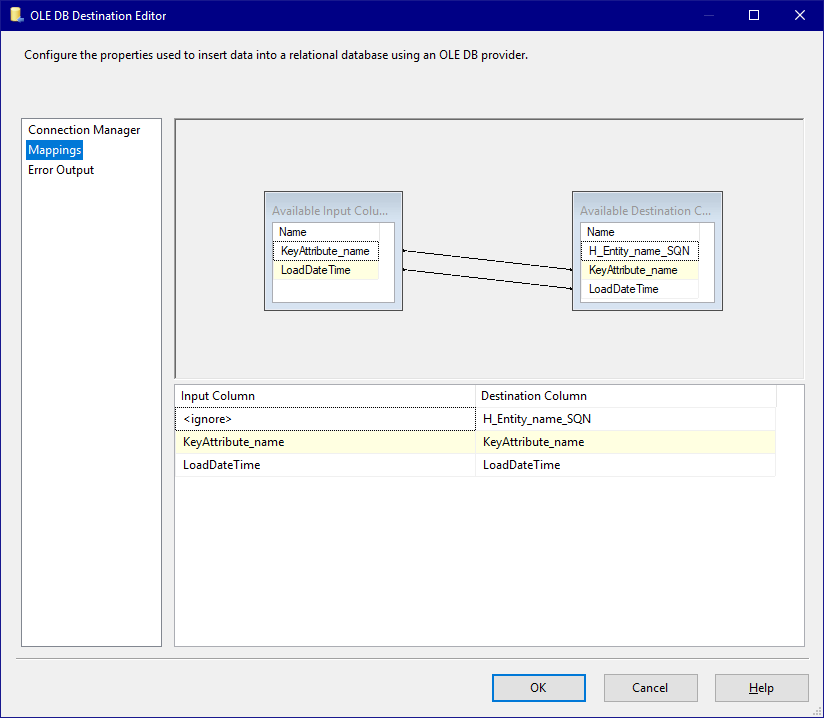Maximize the editor window
This screenshot has height=718, width=824.
[754, 15]
